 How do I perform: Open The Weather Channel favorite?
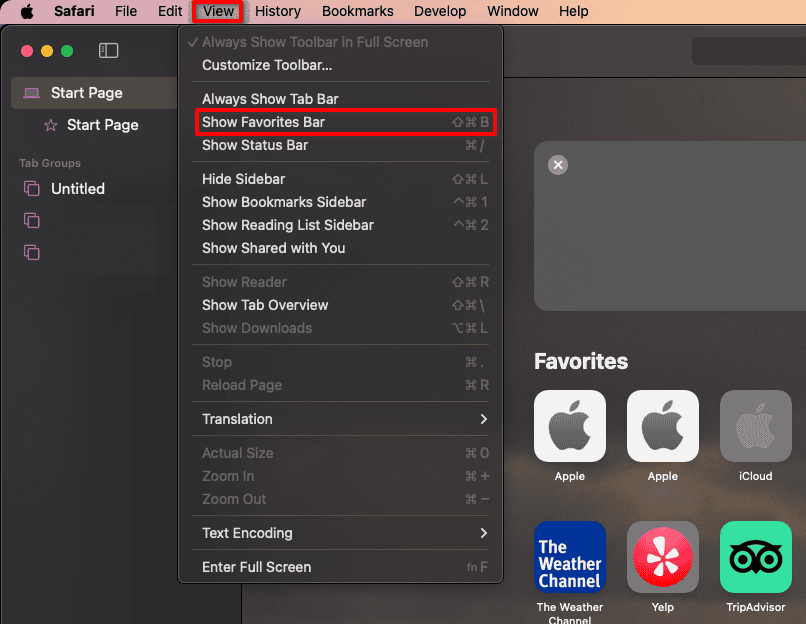coord(570,557)
